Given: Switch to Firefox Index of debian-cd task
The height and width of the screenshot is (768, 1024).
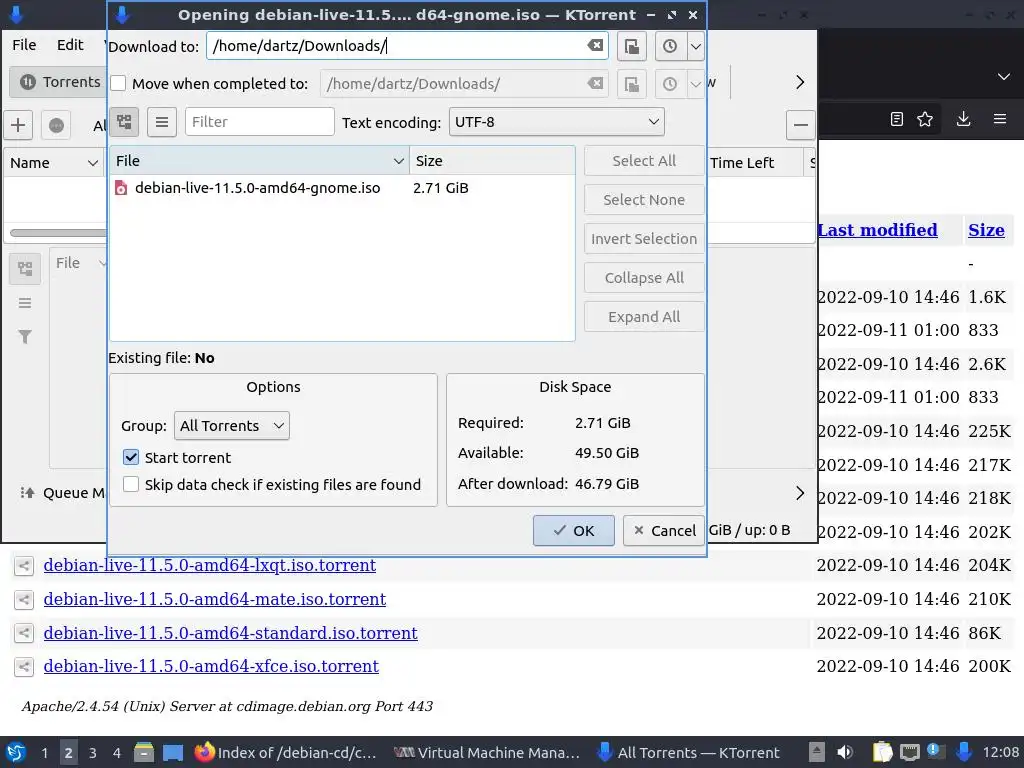Looking at the screenshot, I should tap(285, 752).
